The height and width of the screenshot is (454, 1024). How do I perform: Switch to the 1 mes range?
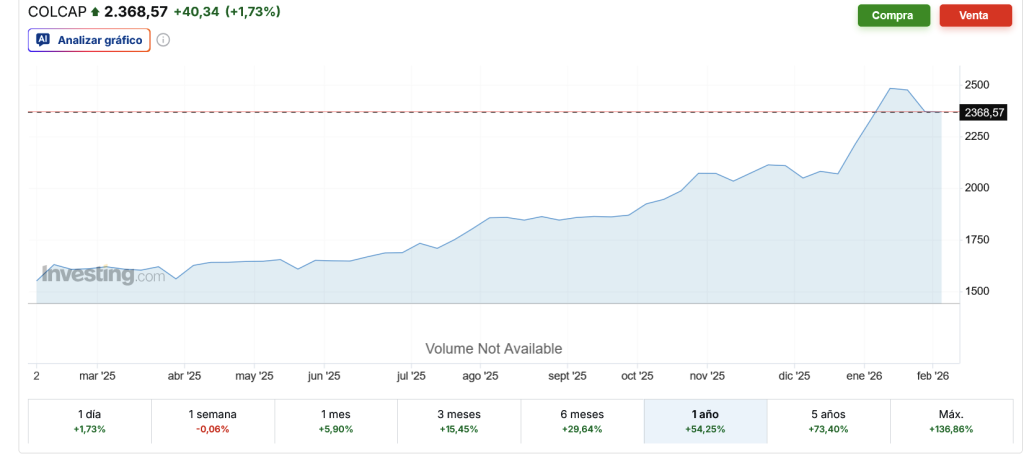336,421
